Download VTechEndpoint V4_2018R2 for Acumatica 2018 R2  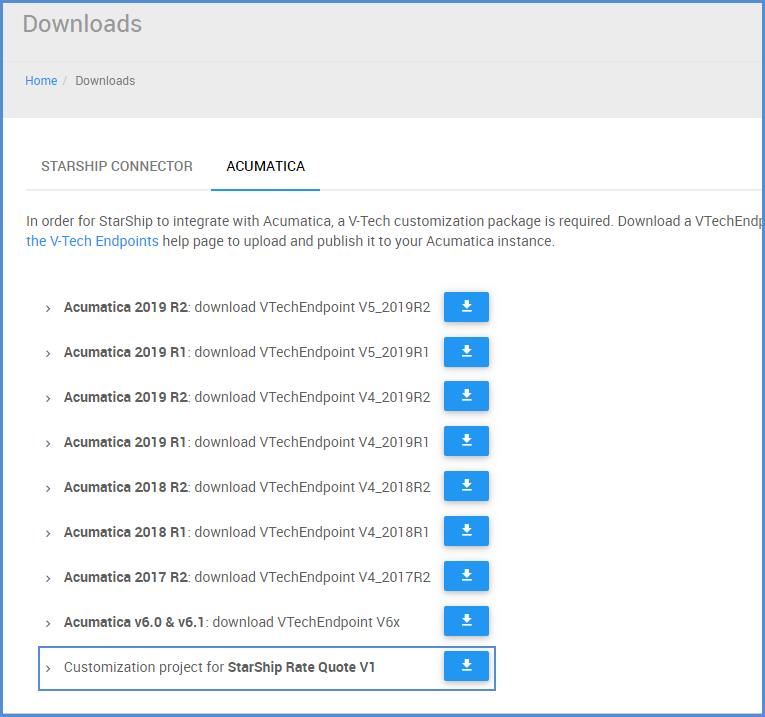pos(466,486)
